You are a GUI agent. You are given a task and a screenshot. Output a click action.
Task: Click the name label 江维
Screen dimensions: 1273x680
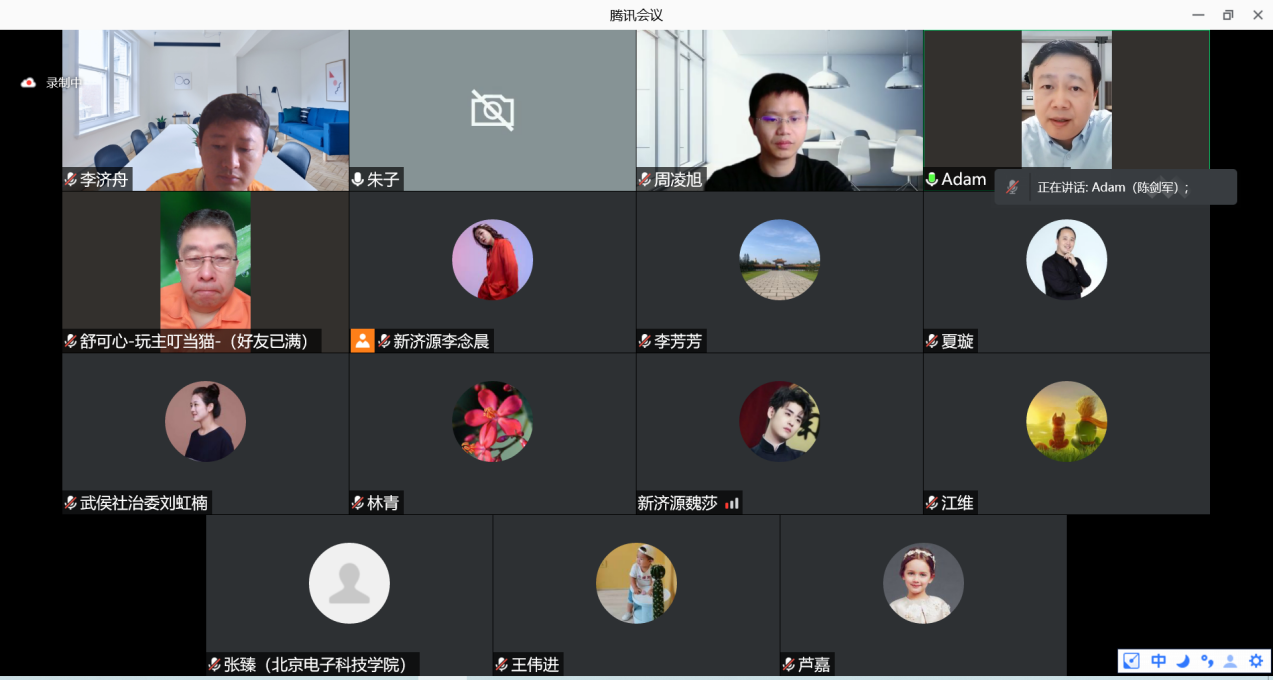click(x=957, y=503)
